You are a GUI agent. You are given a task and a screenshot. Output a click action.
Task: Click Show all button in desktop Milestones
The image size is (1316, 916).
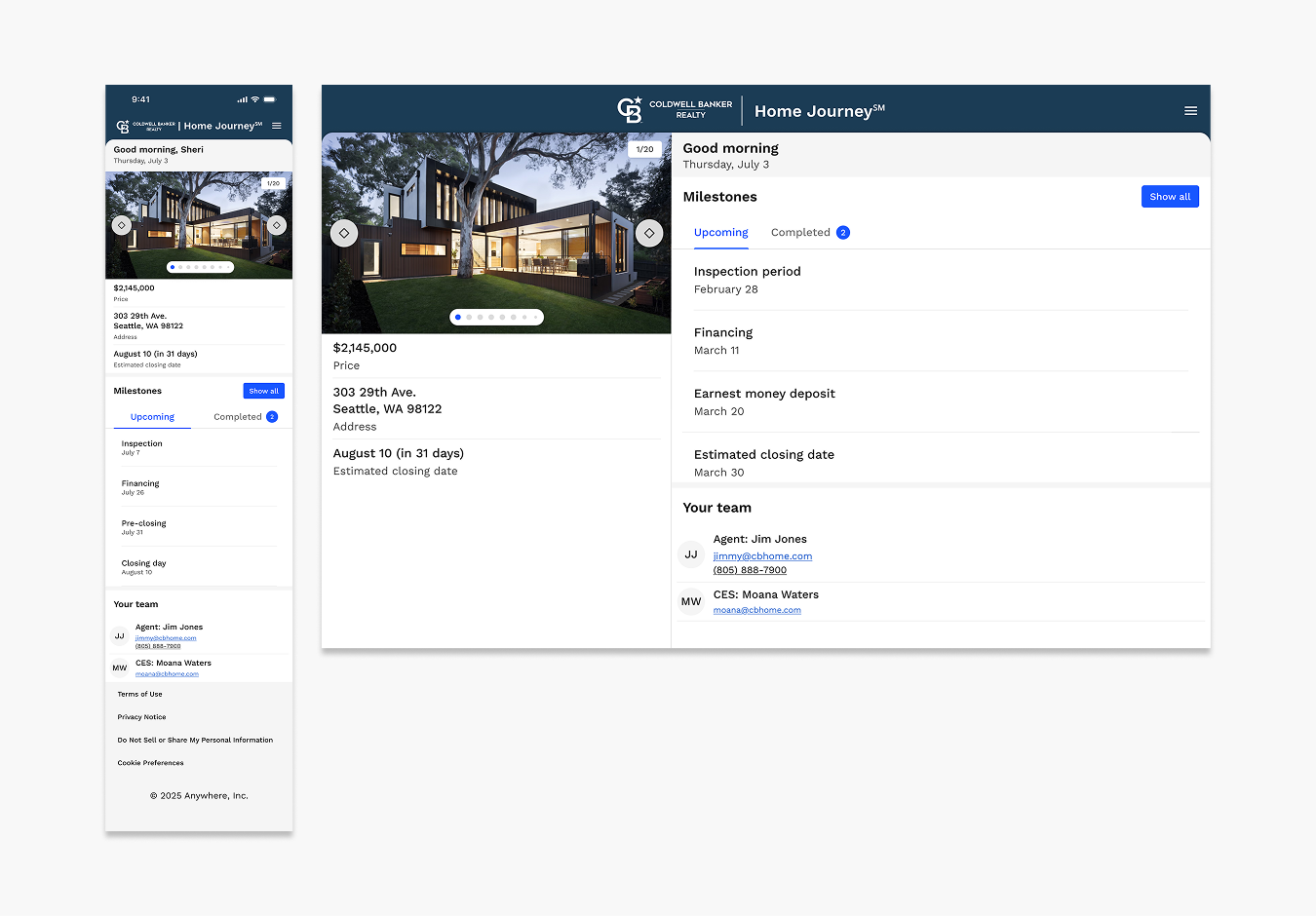tap(1170, 196)
